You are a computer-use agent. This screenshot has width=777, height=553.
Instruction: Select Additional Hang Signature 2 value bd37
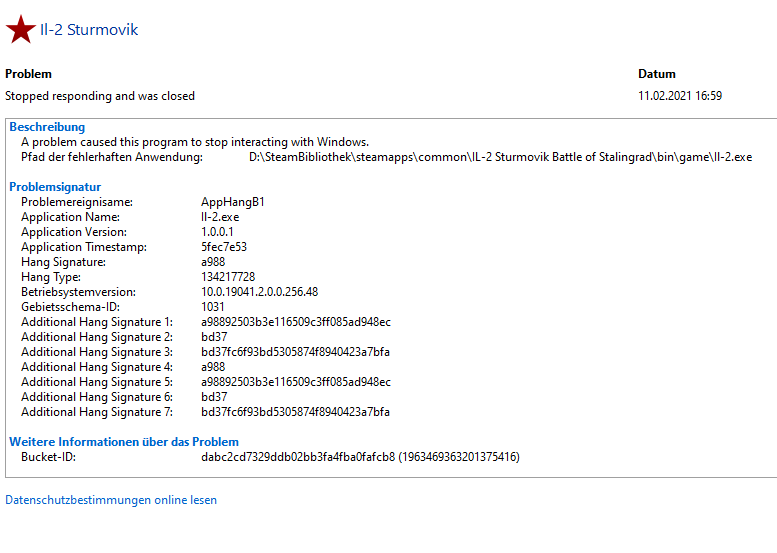pos(214,337)
